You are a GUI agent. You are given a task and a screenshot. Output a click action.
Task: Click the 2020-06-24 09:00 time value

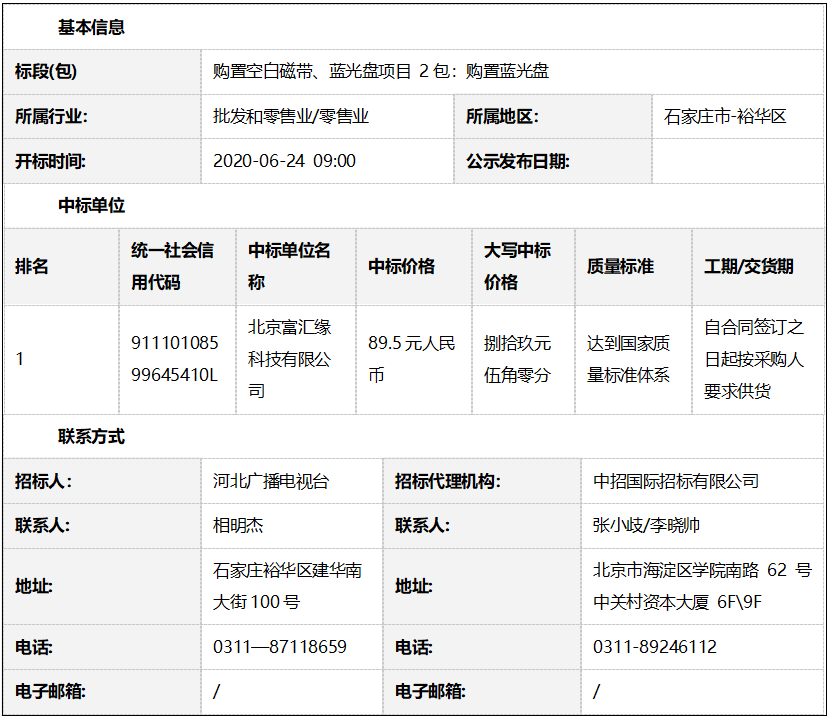[x=284, y=161]
